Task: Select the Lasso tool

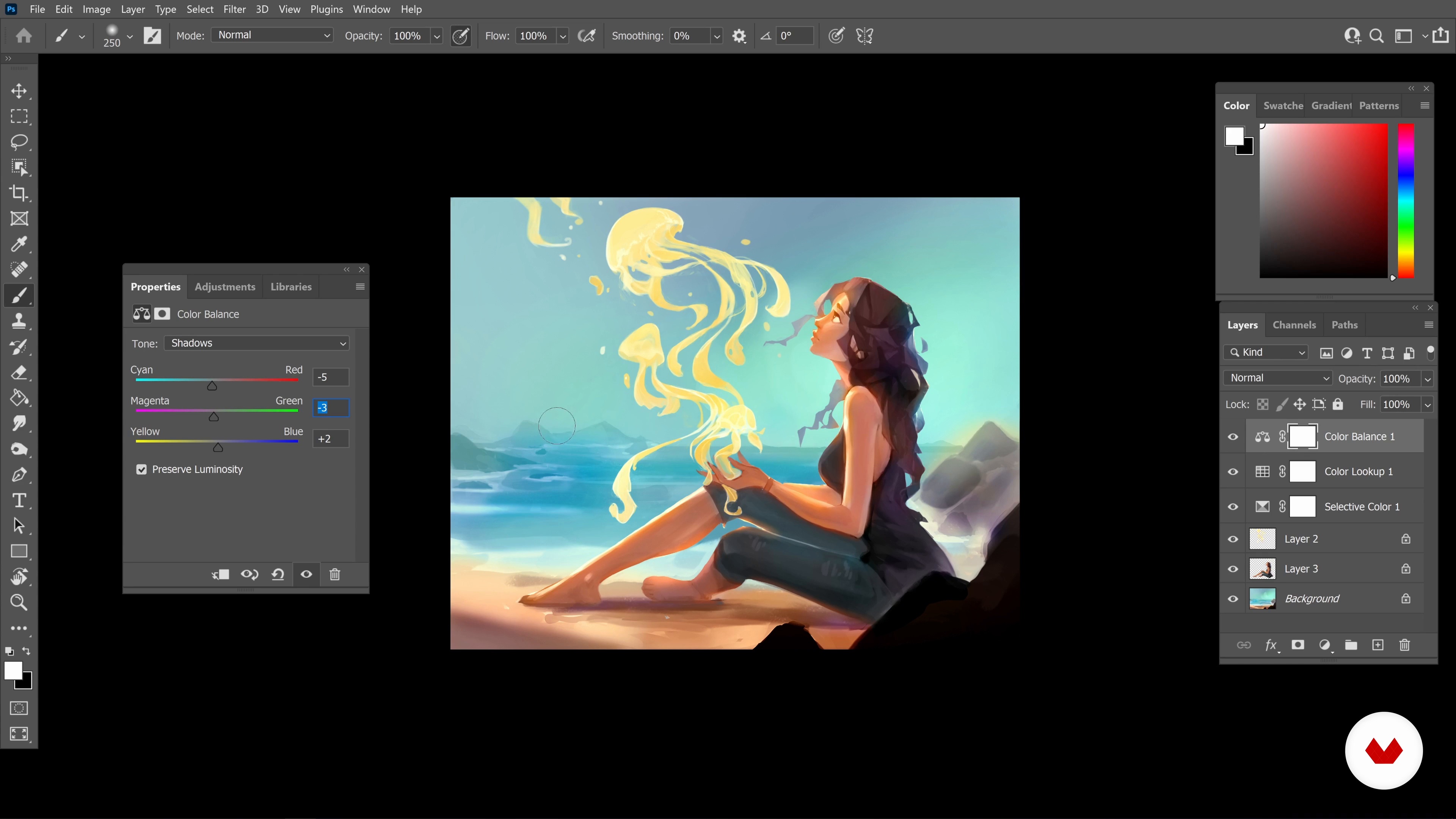Action: click(19, 142)
